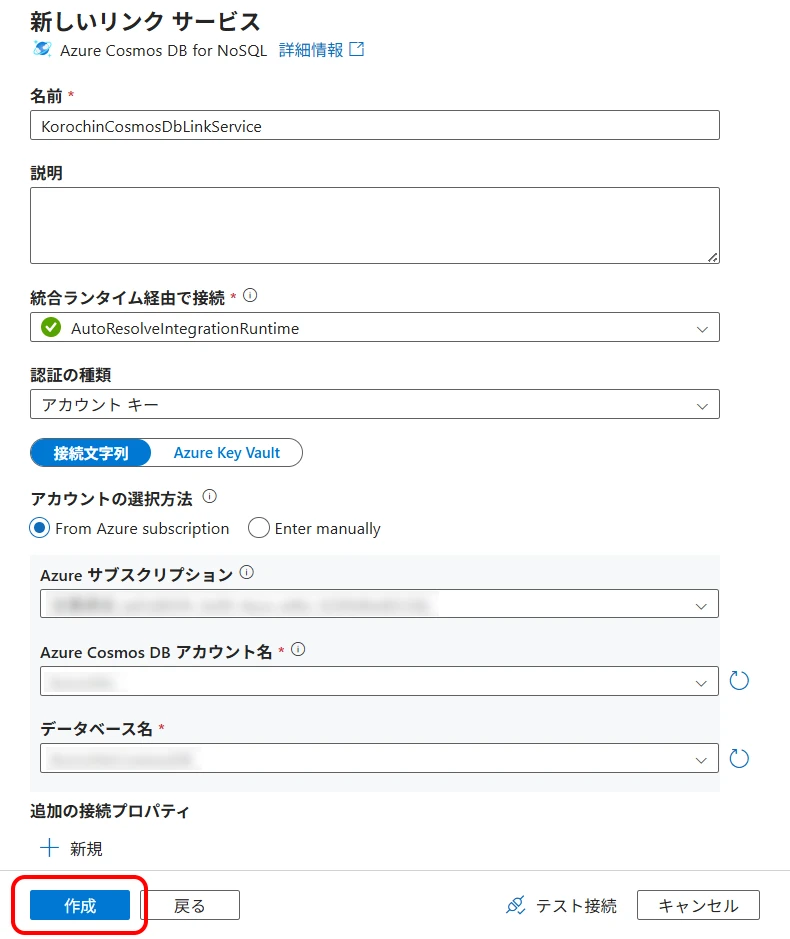Screen dimensions: 790x939
Task: Click into the 説明 text area
Action: click(x=375, y=225)
